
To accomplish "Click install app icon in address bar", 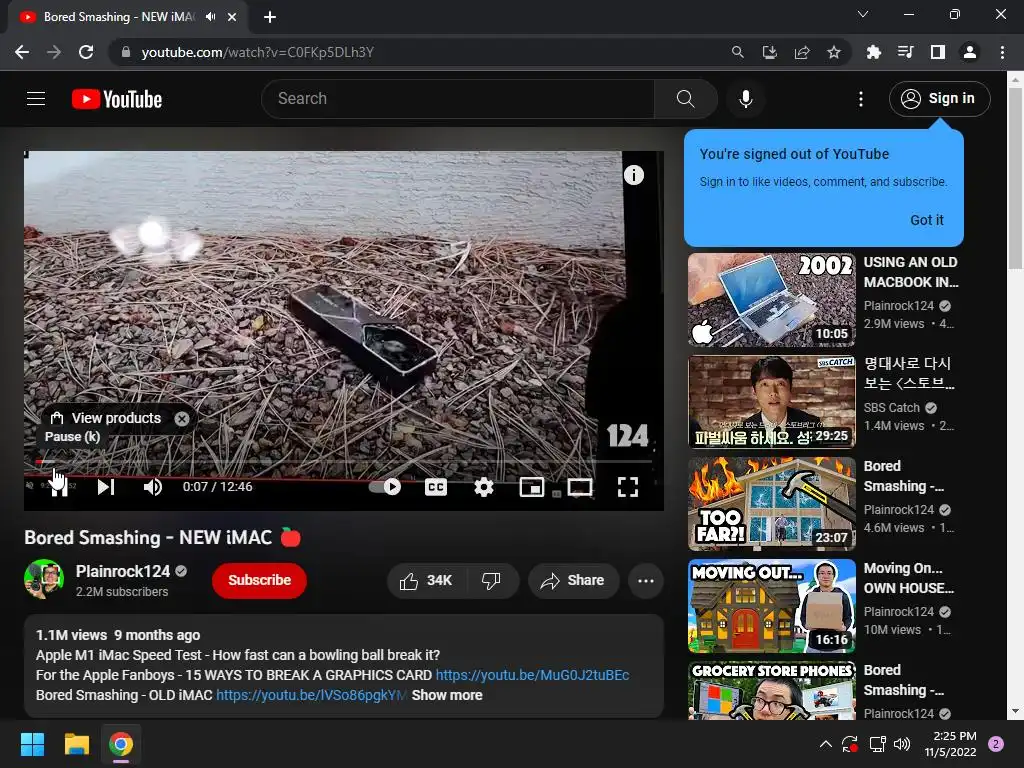I will (769, 52).
